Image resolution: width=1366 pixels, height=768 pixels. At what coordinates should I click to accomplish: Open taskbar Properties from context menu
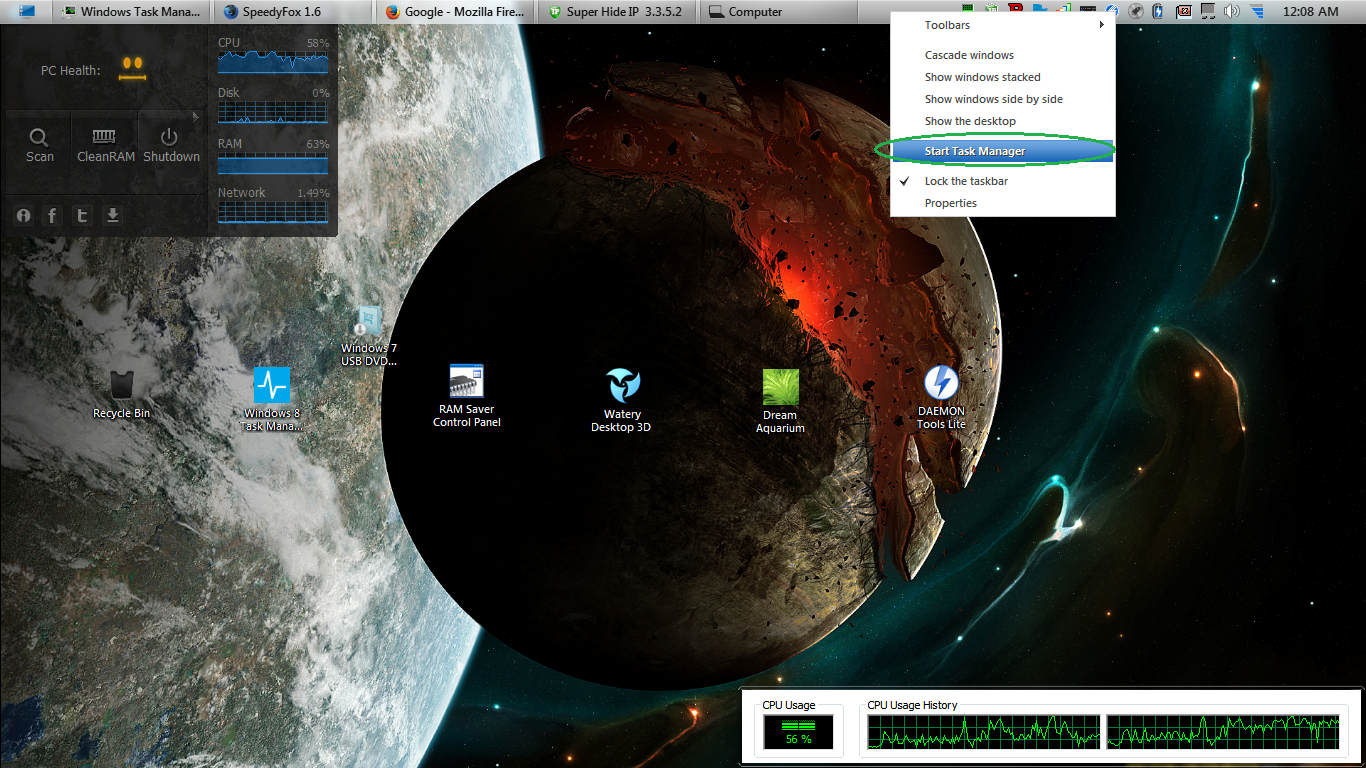click(x=1002, y=203)
